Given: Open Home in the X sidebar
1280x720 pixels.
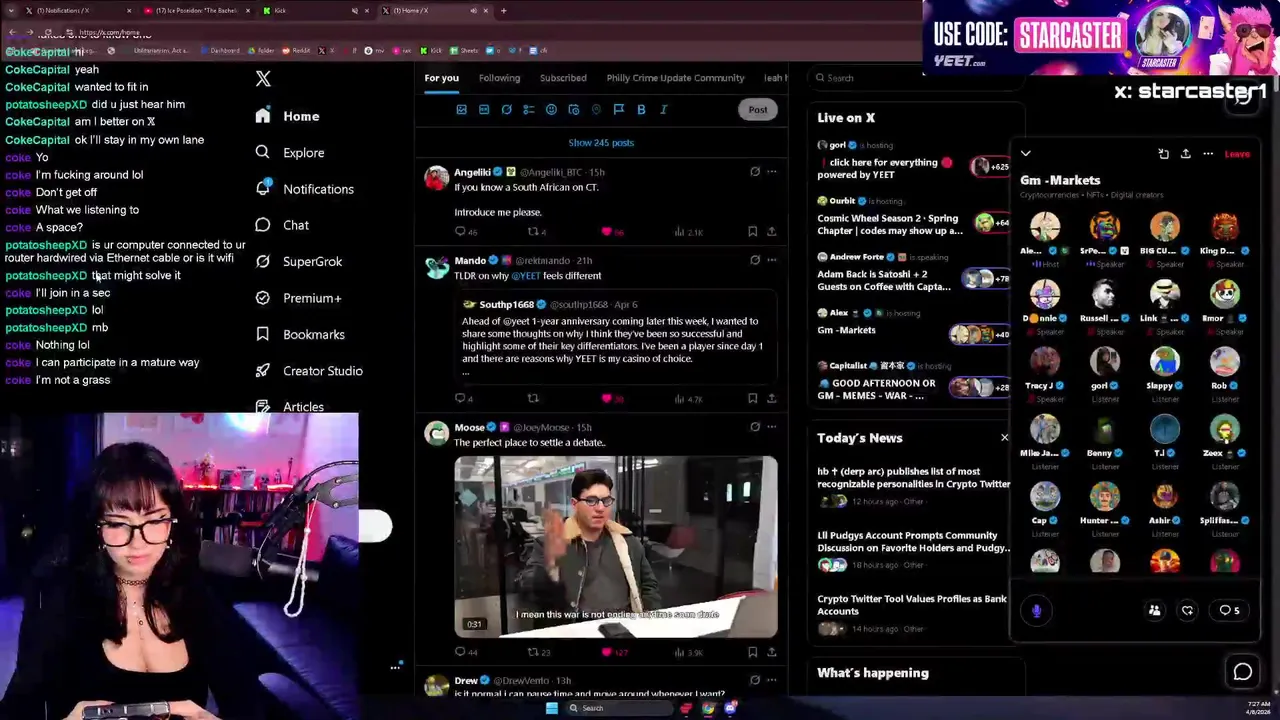Looking at the screenshot, I should click(x=287, y=116).
